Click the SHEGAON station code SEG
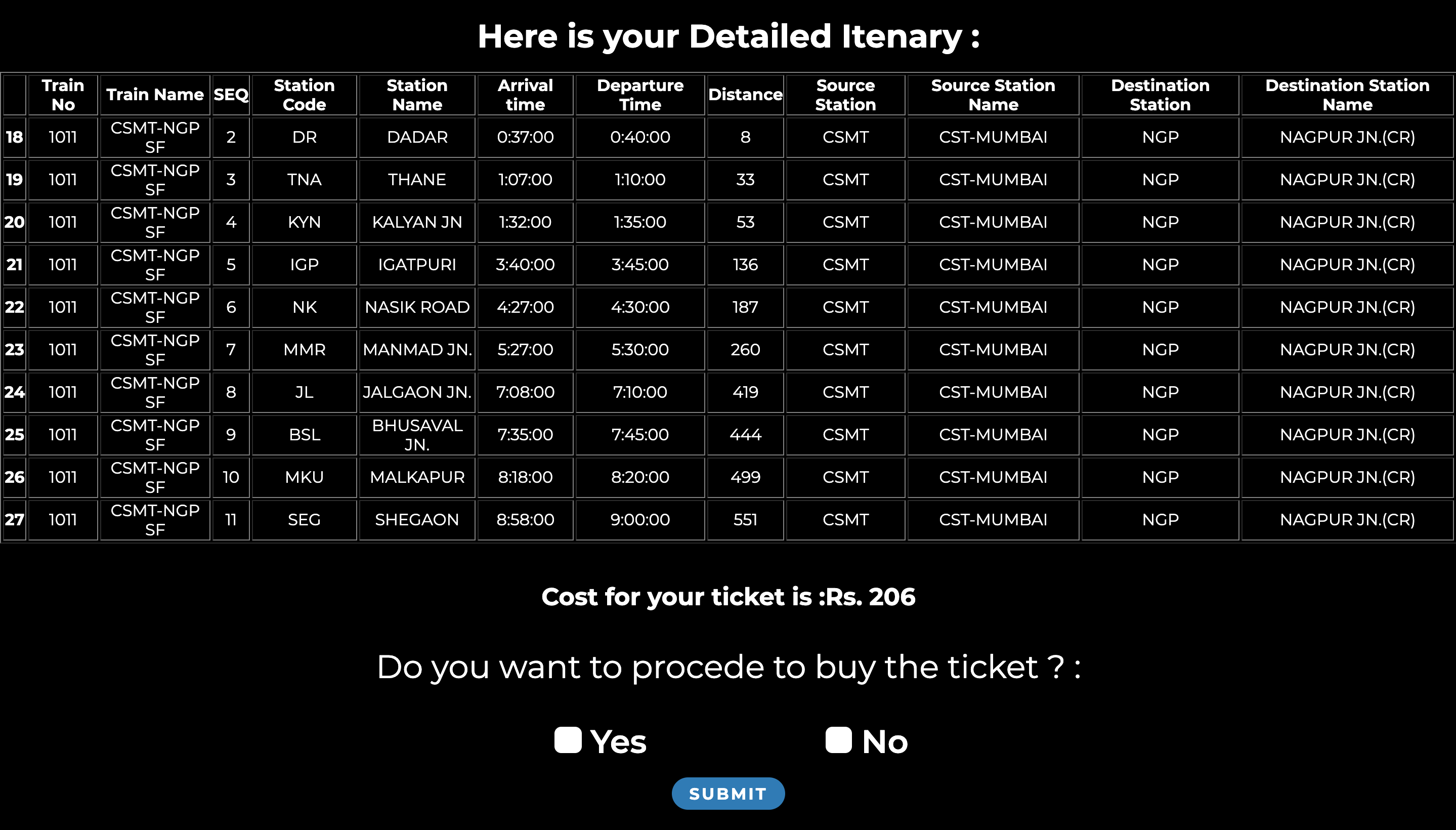 [304, 519]
